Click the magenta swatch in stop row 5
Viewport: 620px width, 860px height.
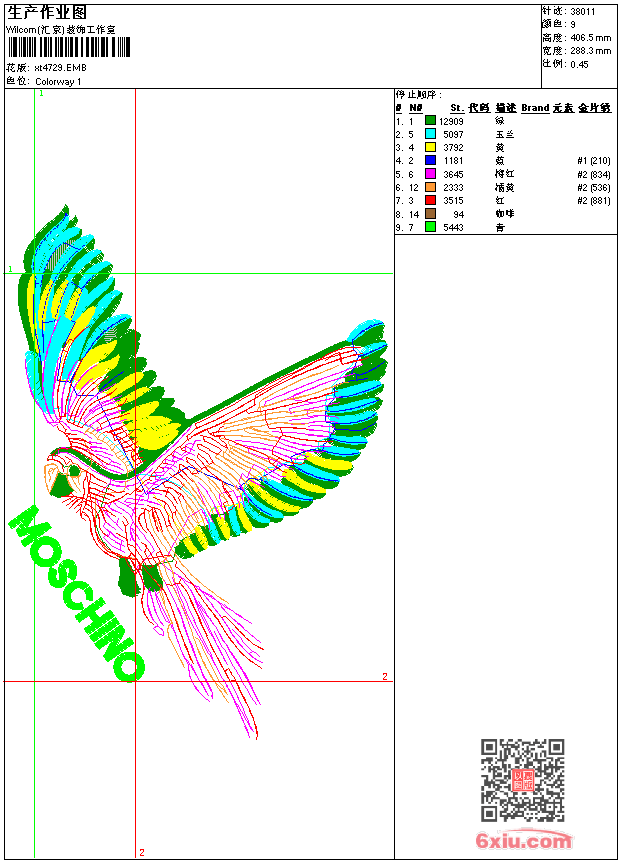coord(430,174)
